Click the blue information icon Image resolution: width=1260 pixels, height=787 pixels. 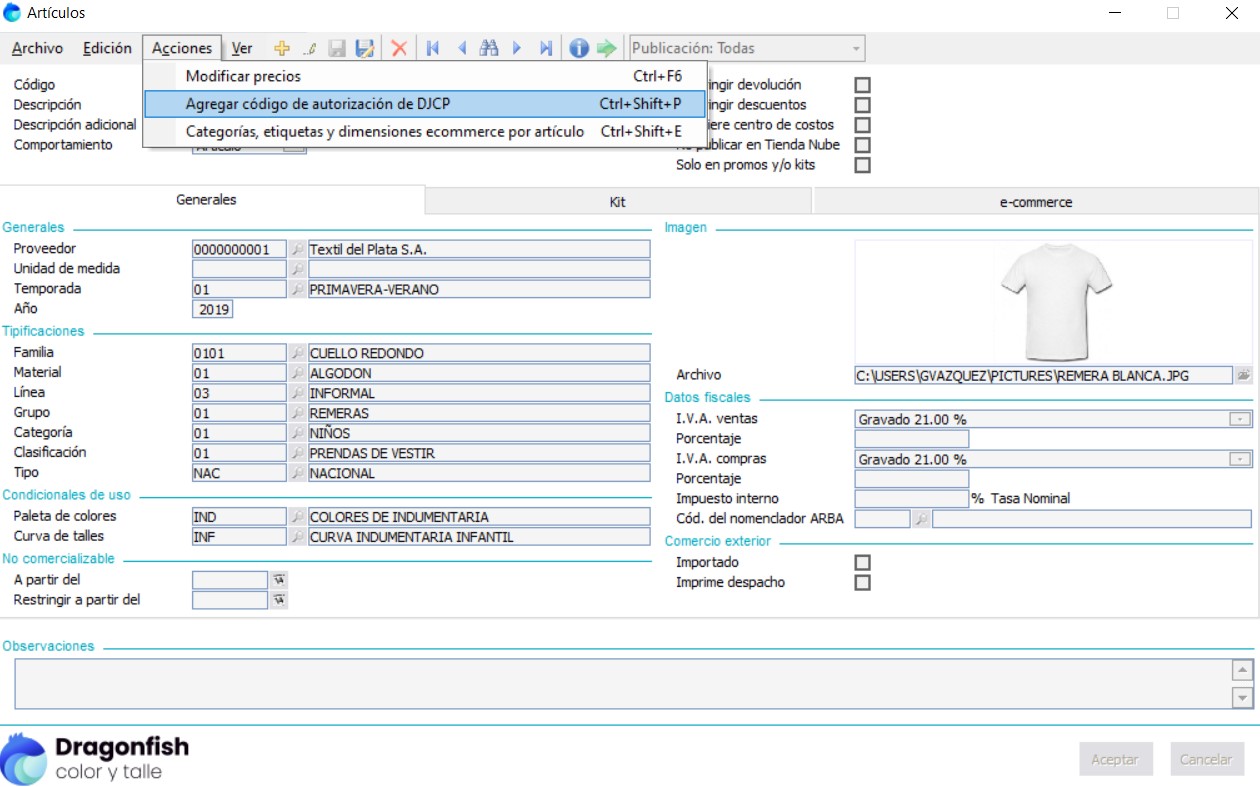(x=578, y=48)
